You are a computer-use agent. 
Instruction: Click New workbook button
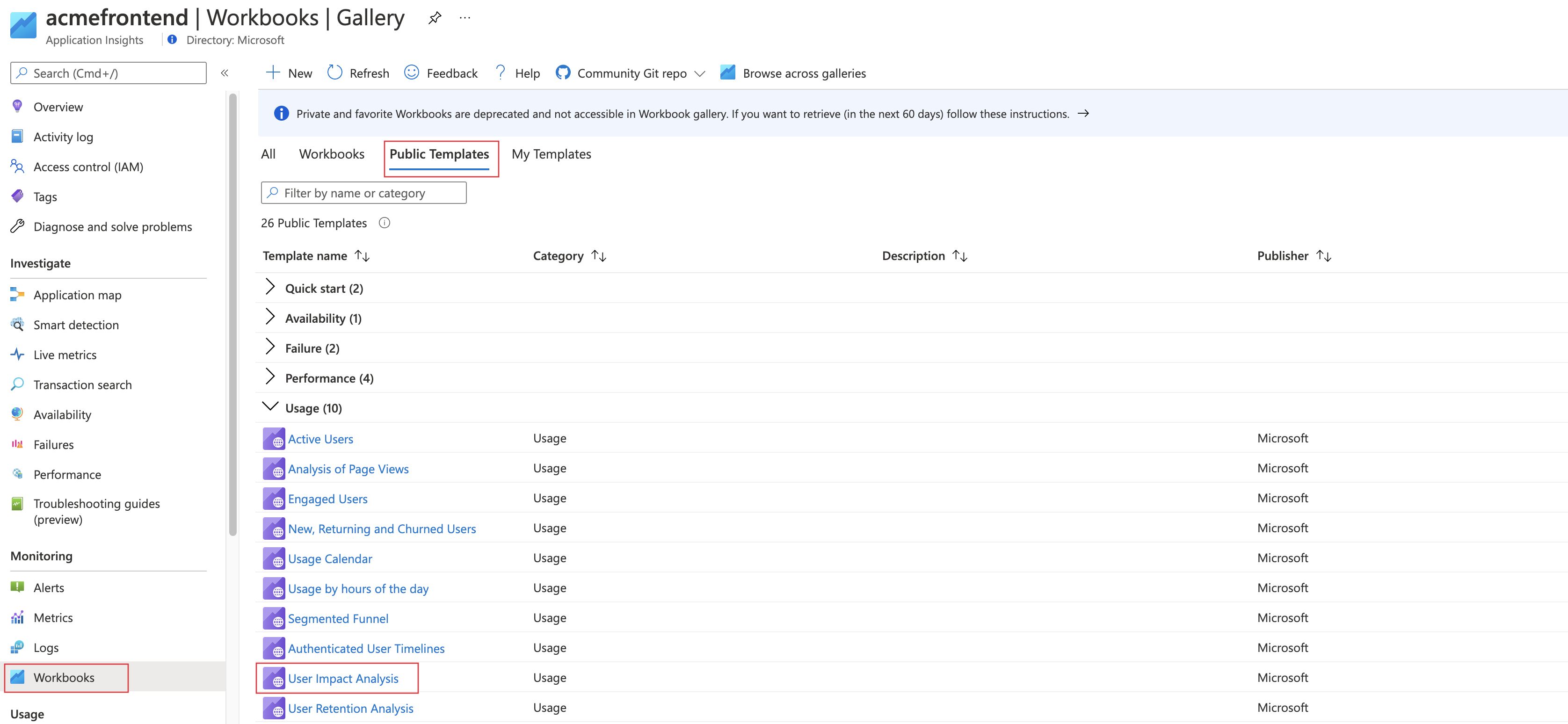coord(289,73)
